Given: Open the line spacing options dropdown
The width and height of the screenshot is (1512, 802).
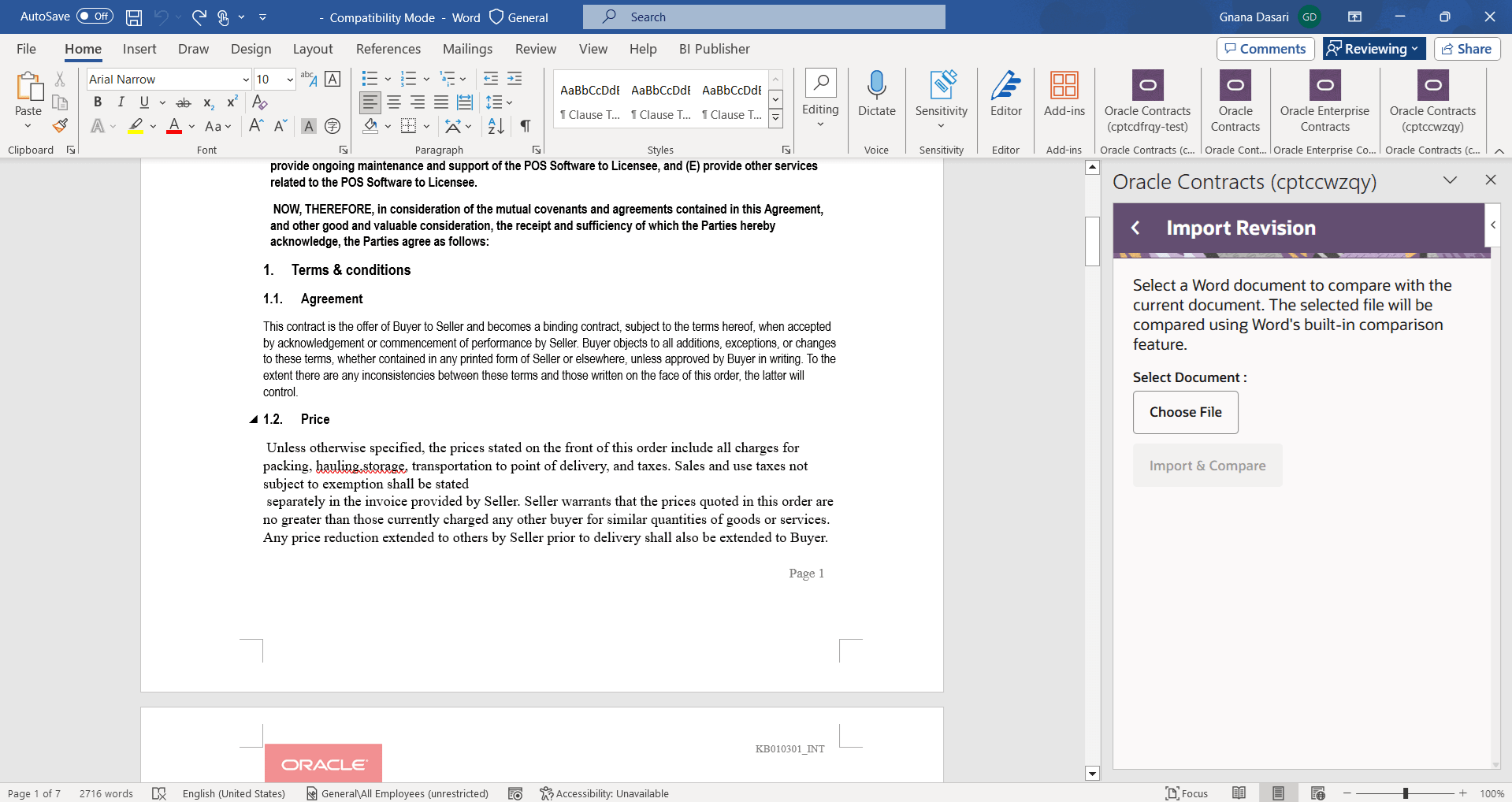Looking at the screenshot, I should click(x=509, y=102).
